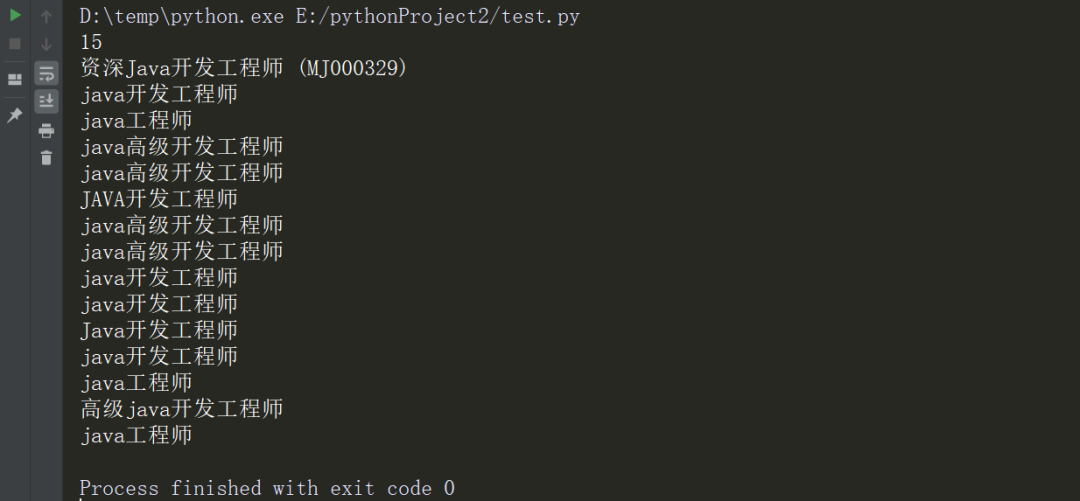Open the E:/pythonProject2/test.py path
Image resolution: width=1080 pixels, height=501 pixels.
click(438, 16)
